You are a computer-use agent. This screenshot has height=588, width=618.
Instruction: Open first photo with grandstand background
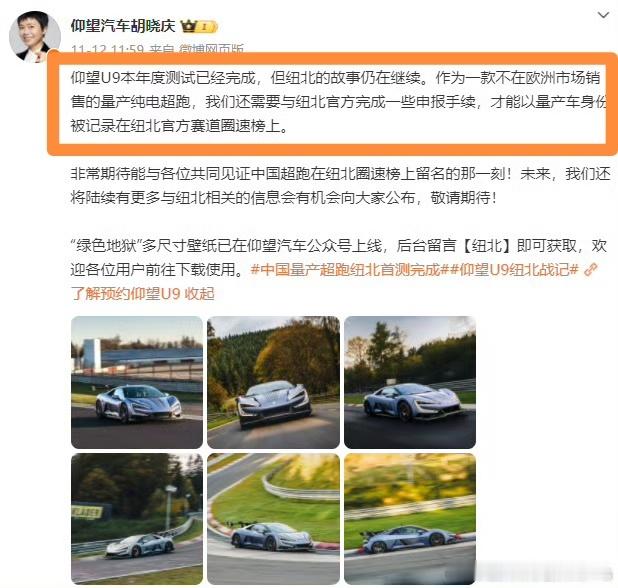pyautogui.click(x=137, y=382)
